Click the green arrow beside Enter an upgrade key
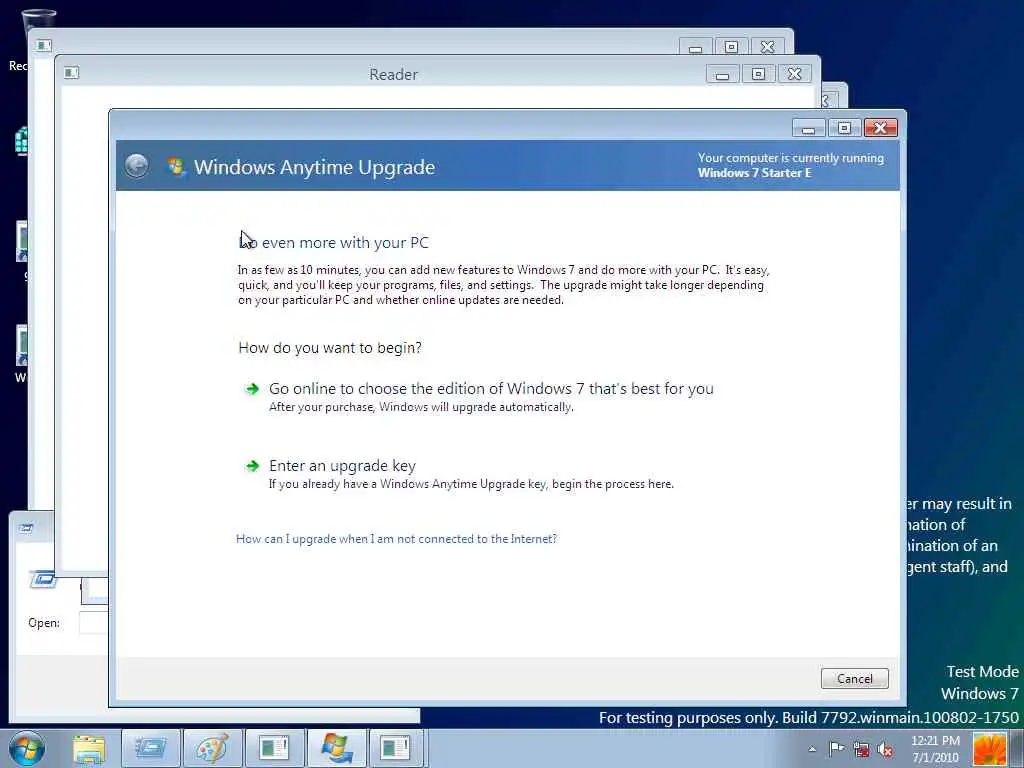 [x=251, y=466]
